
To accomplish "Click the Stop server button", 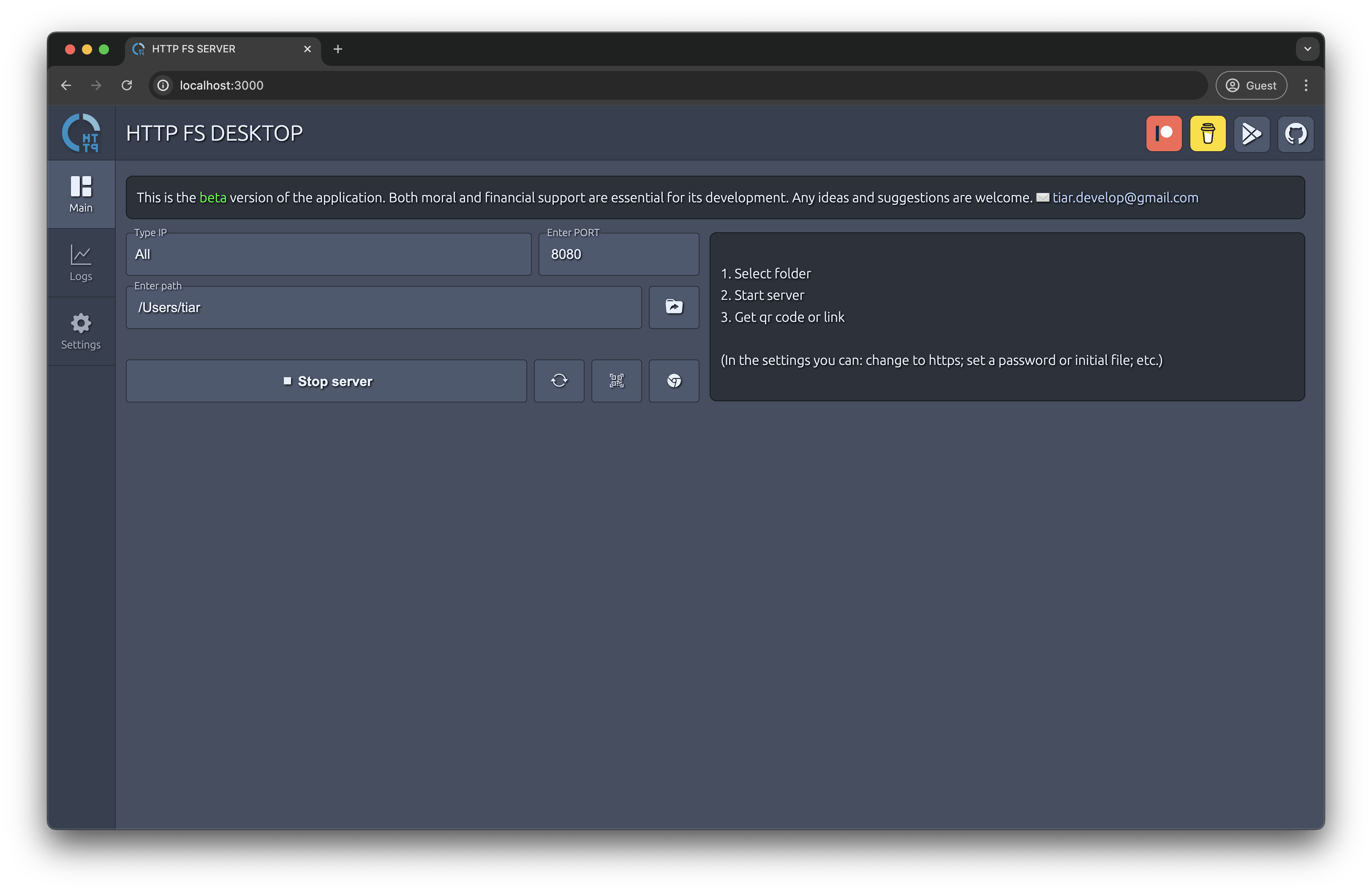I will click(x=326, y=381).
